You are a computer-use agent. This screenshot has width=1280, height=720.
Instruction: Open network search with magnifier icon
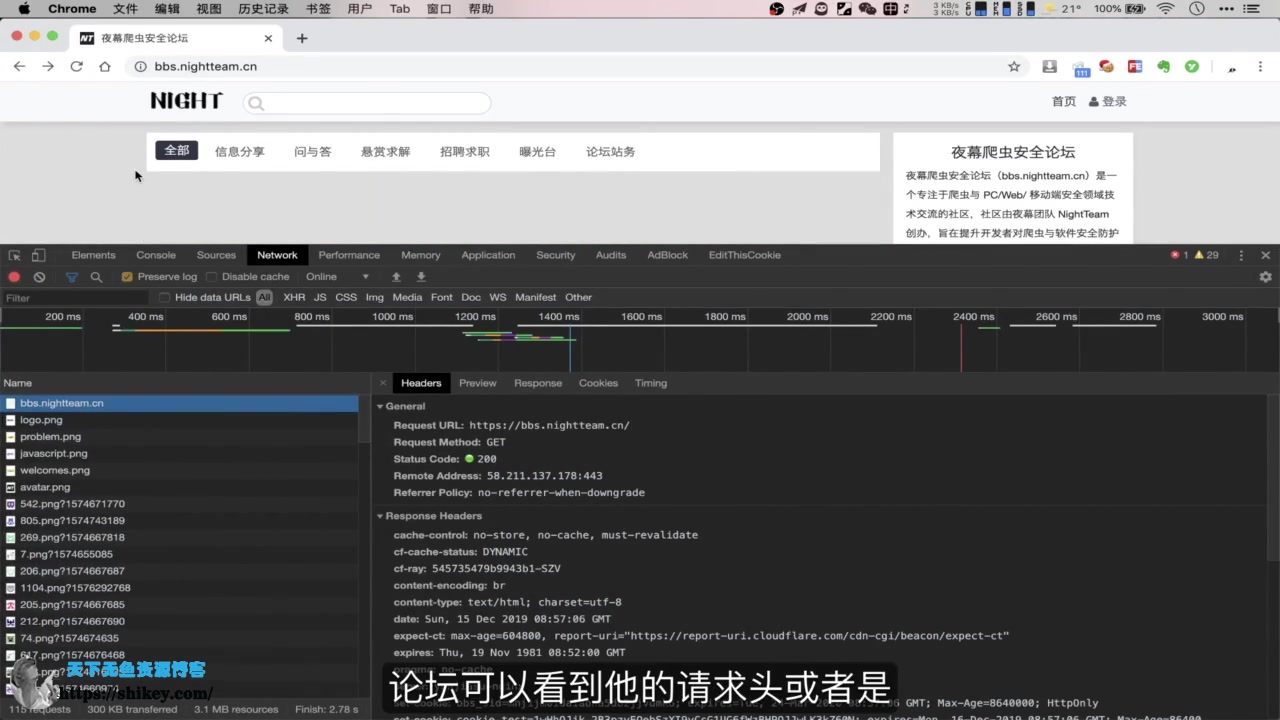(96, 277)
